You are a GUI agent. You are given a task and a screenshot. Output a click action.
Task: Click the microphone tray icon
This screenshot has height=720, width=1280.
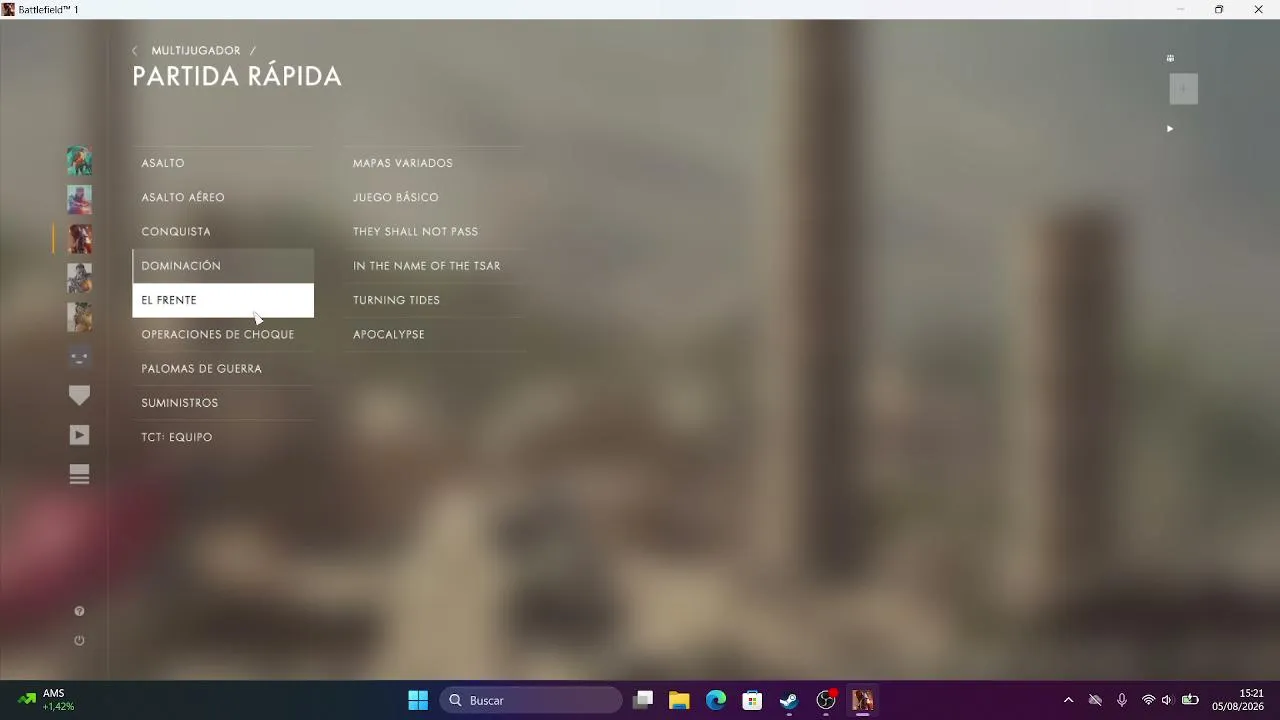1122,700
